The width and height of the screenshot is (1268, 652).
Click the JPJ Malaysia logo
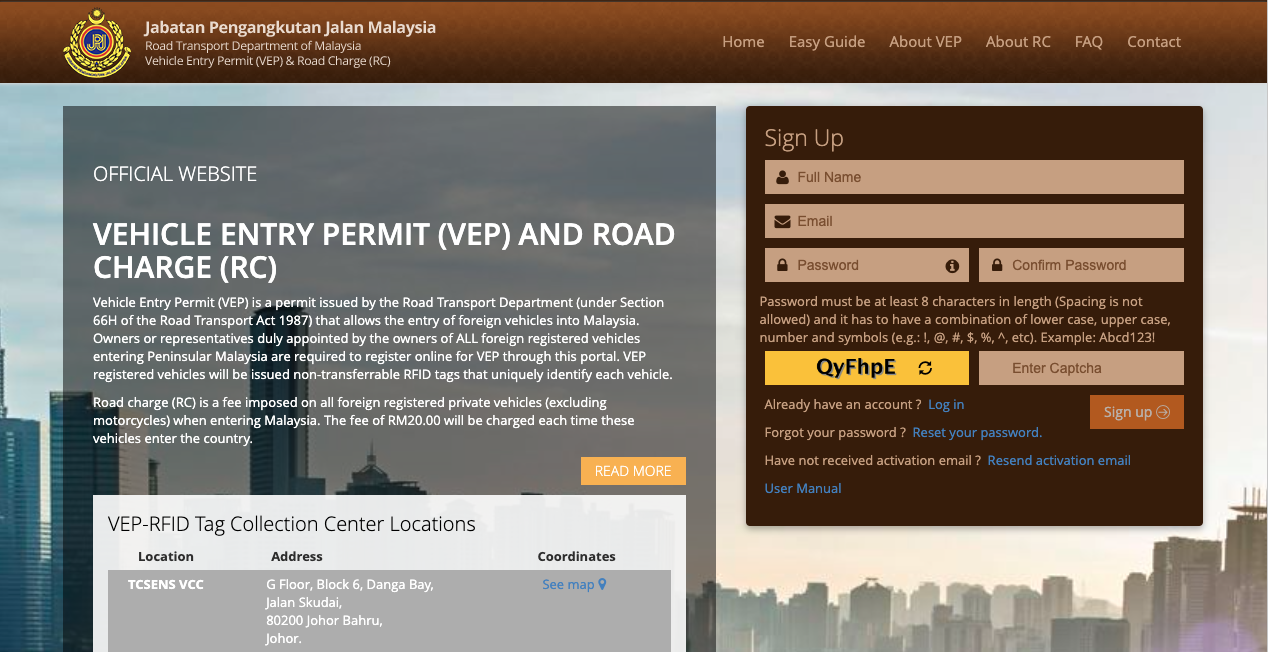pos(96,42)
